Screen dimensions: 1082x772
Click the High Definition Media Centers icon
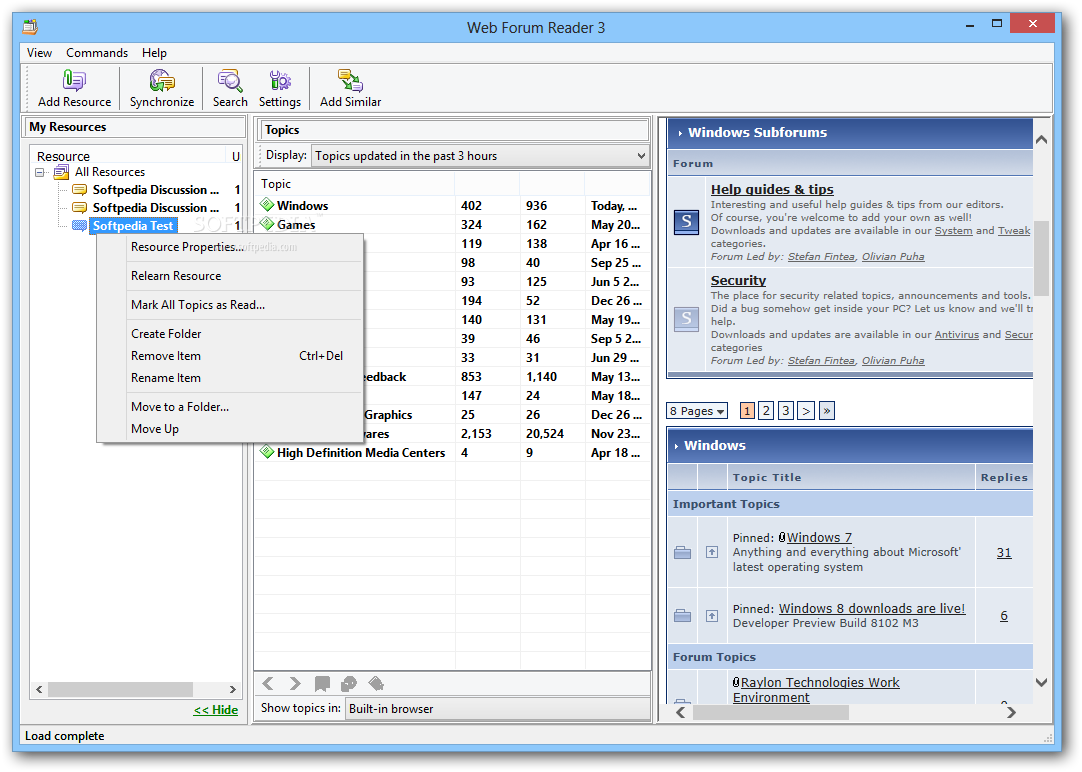point(267,453)
